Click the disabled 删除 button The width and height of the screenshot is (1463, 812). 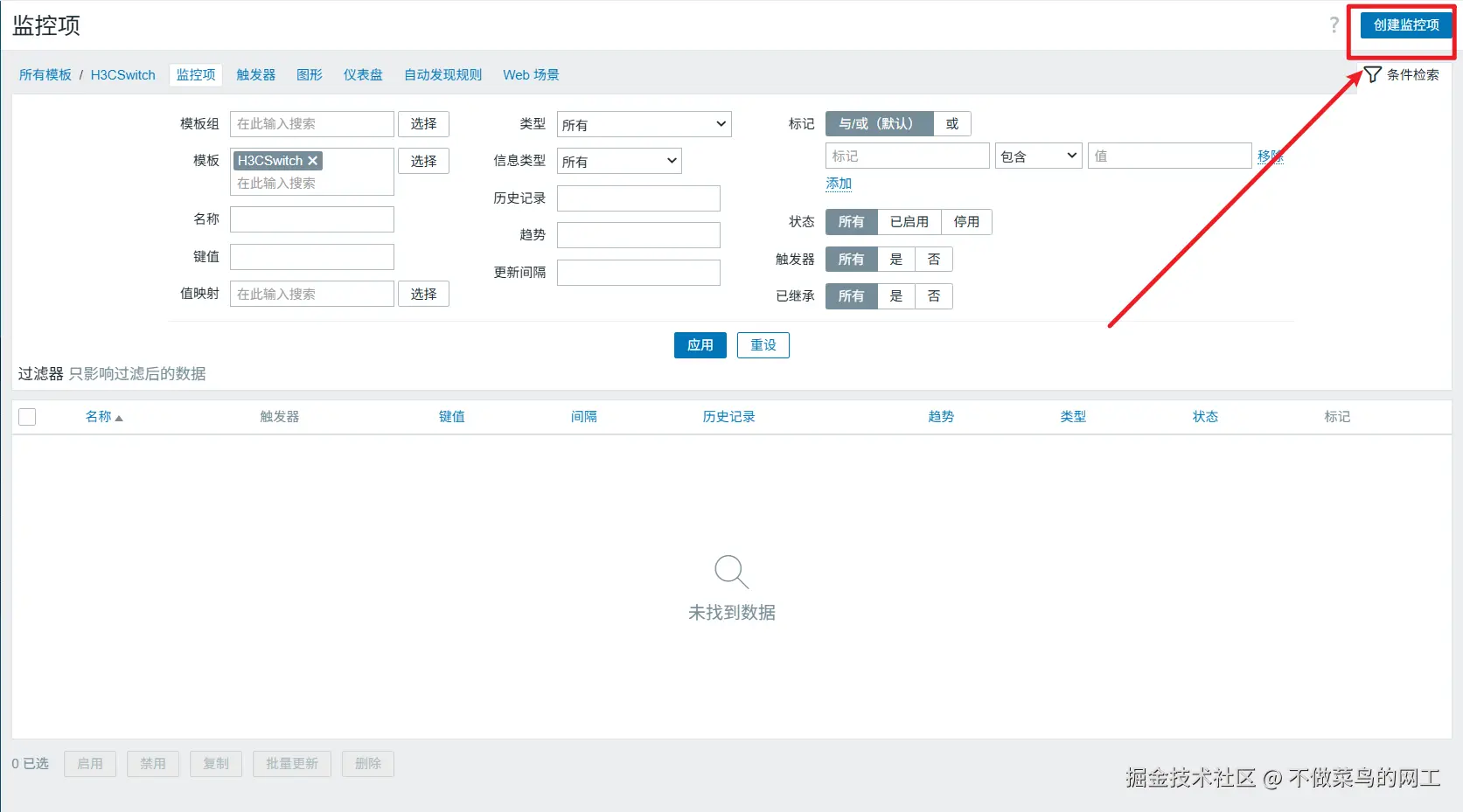click(x=368, y=764)
